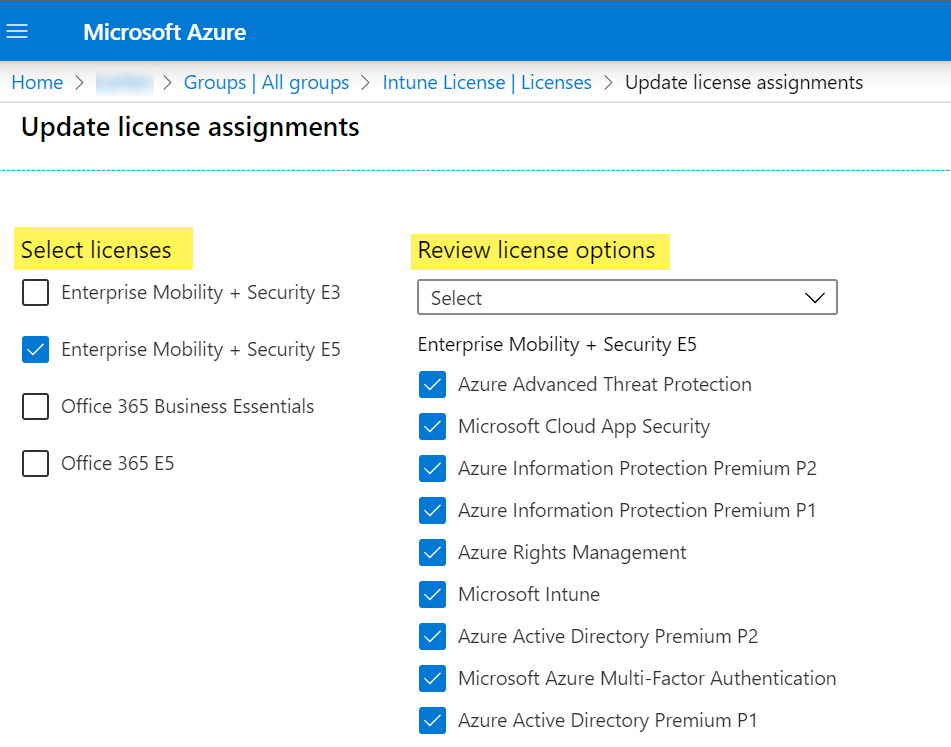
Task: Navigate to Intune License | Licenses breadcrumb
Action: pyautogui.click(x=486, y=83)
